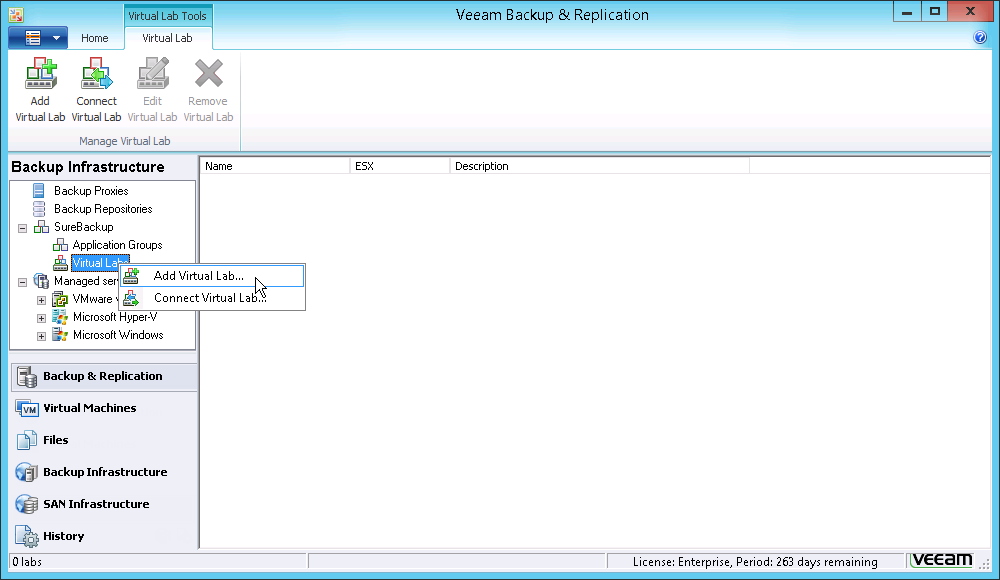The height and width of the screenshot is (580, 1000).
Task: Select Microsoft Windows in the tree
Action: [x=118, y=335]
